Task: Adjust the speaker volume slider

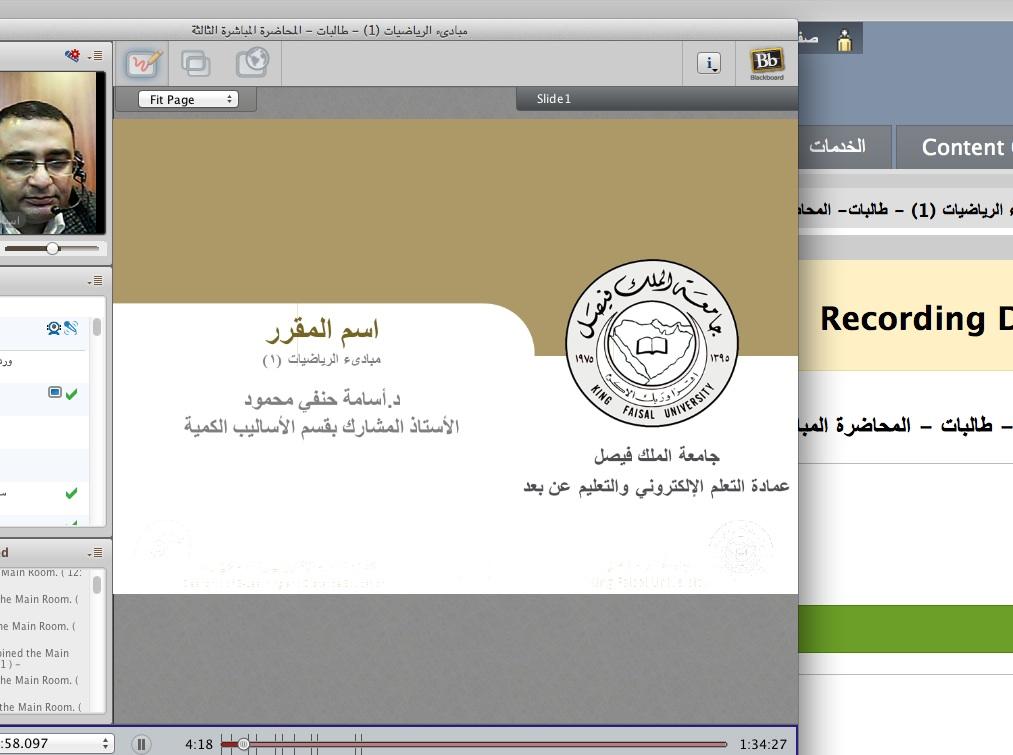Action: [x=52, y=248]
